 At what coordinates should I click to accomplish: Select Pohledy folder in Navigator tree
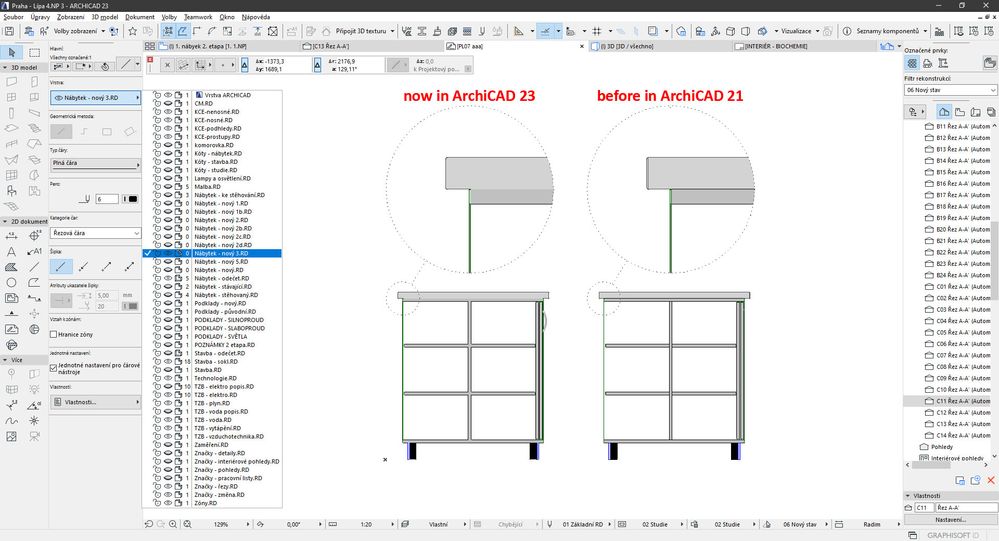coord(942,447)
